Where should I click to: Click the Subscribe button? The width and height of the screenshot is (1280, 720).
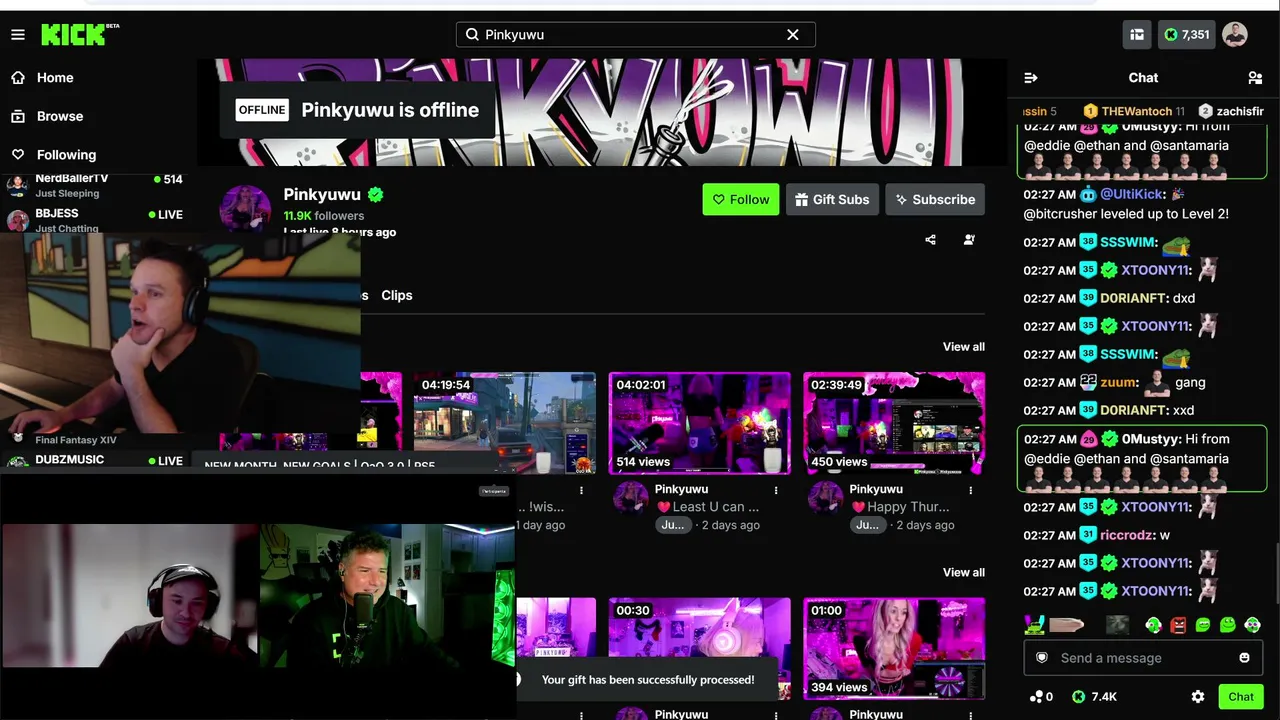tap(935, 200)
